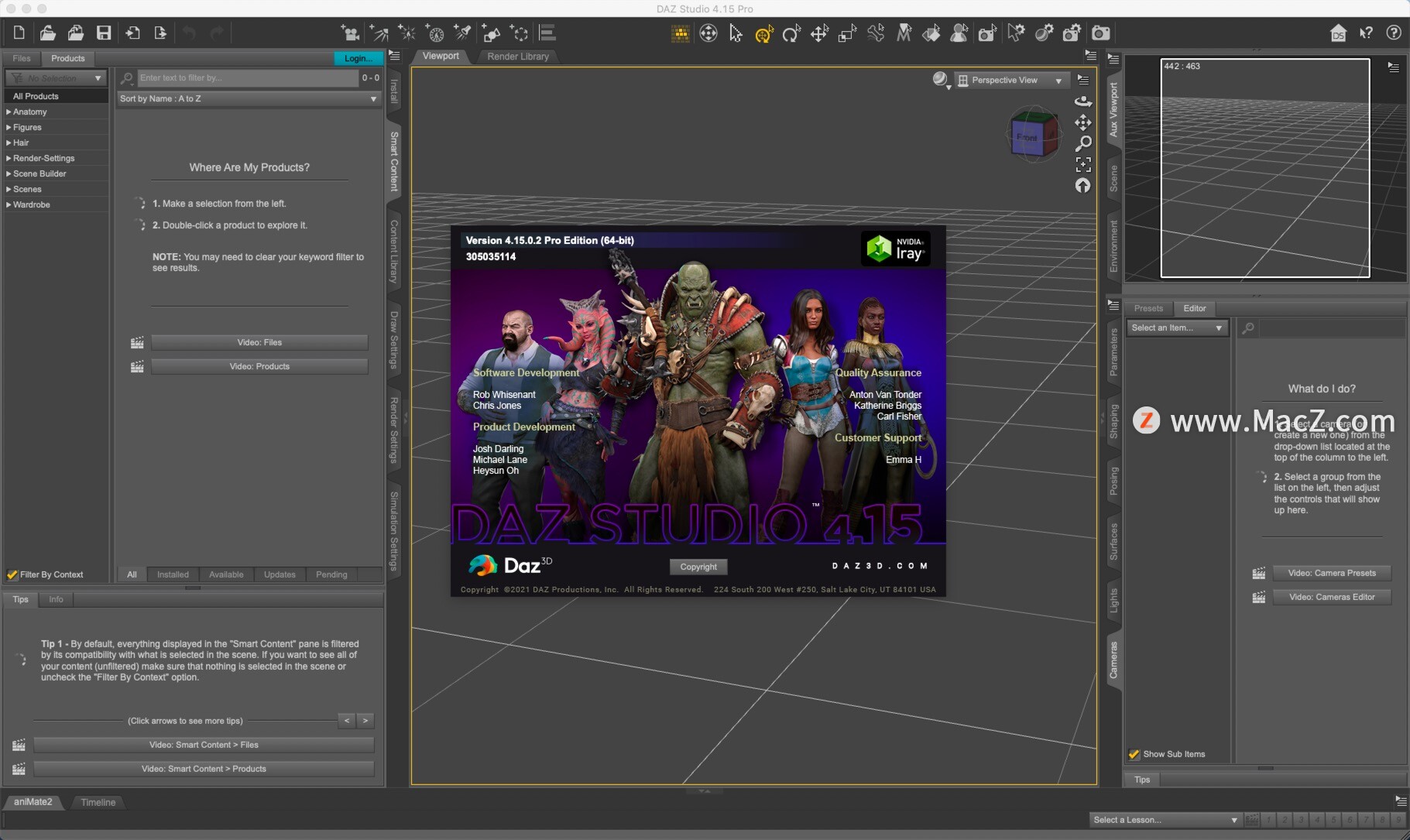Click the Import file icon

pyautogui.click(x=132, y=33)
